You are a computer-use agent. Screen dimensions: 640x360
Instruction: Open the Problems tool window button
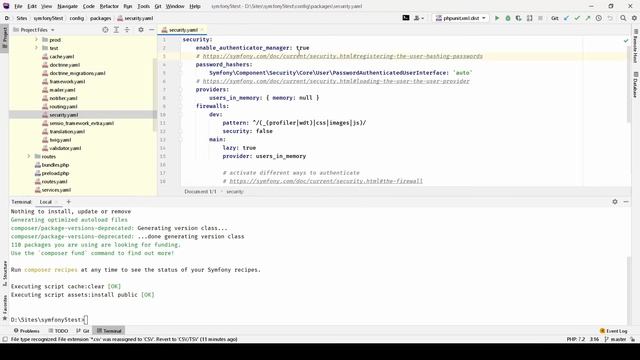tap(27, 331)
